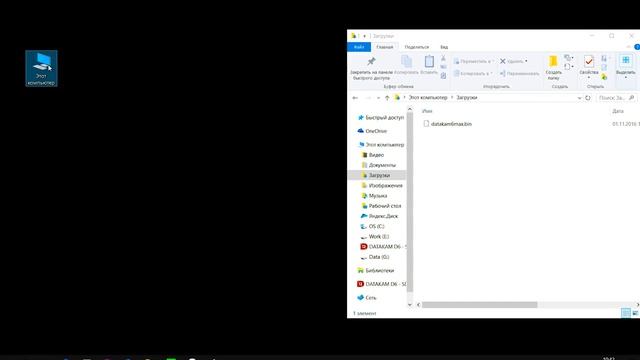The width and height of the screenshot is (640, 360).
Task: Switch to large thumbnails view in the status bar
Action: 635,313
